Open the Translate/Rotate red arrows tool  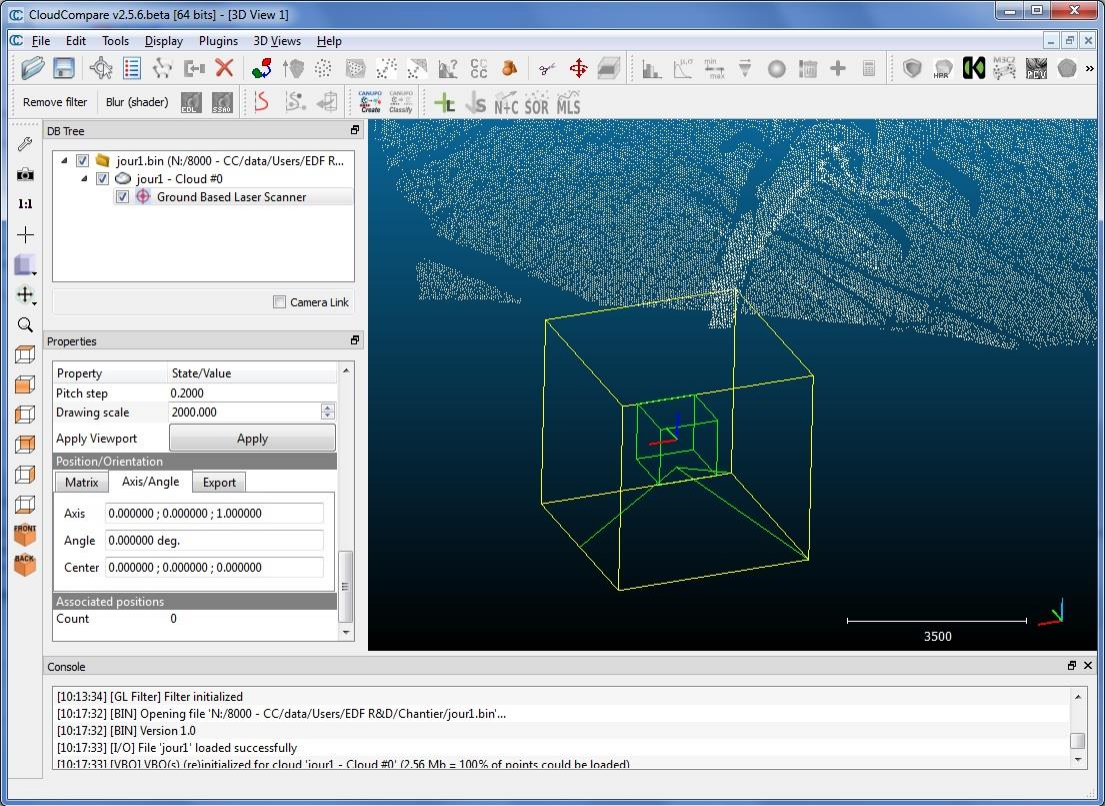coord(579,68)
